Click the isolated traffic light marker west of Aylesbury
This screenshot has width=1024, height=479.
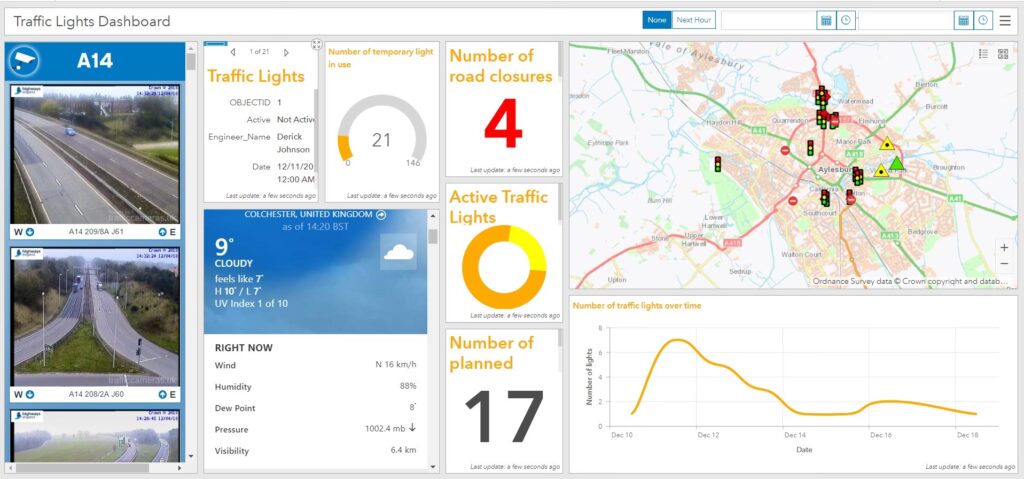click(x=717, y=162)
